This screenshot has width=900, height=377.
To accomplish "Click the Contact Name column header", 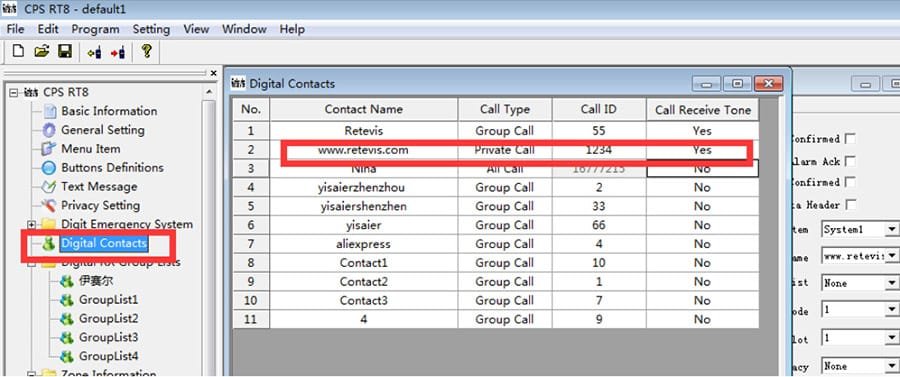I will (364, 110).
